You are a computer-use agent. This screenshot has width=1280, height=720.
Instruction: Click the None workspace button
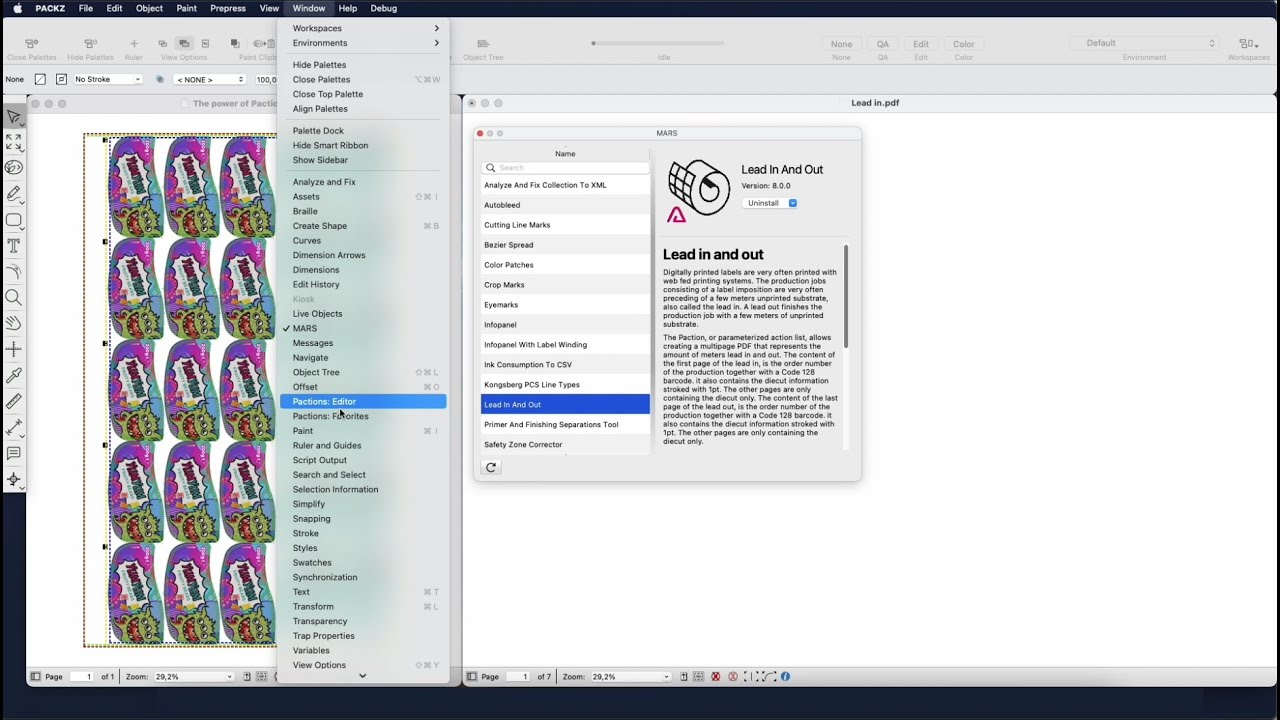click(841, 44)
